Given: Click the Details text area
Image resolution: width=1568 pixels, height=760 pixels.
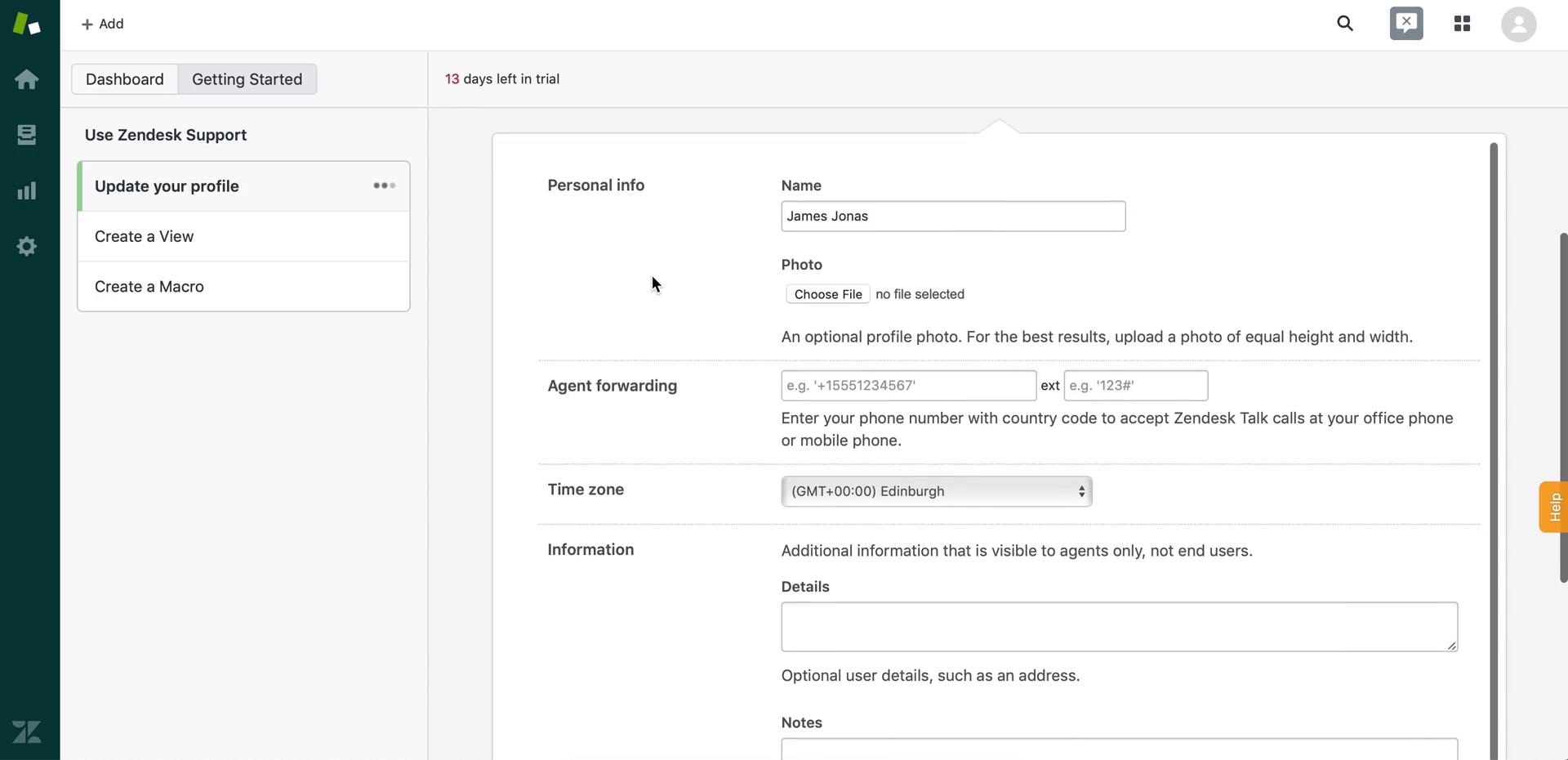Looking at the screenshot, I should tap(1120, 627).
